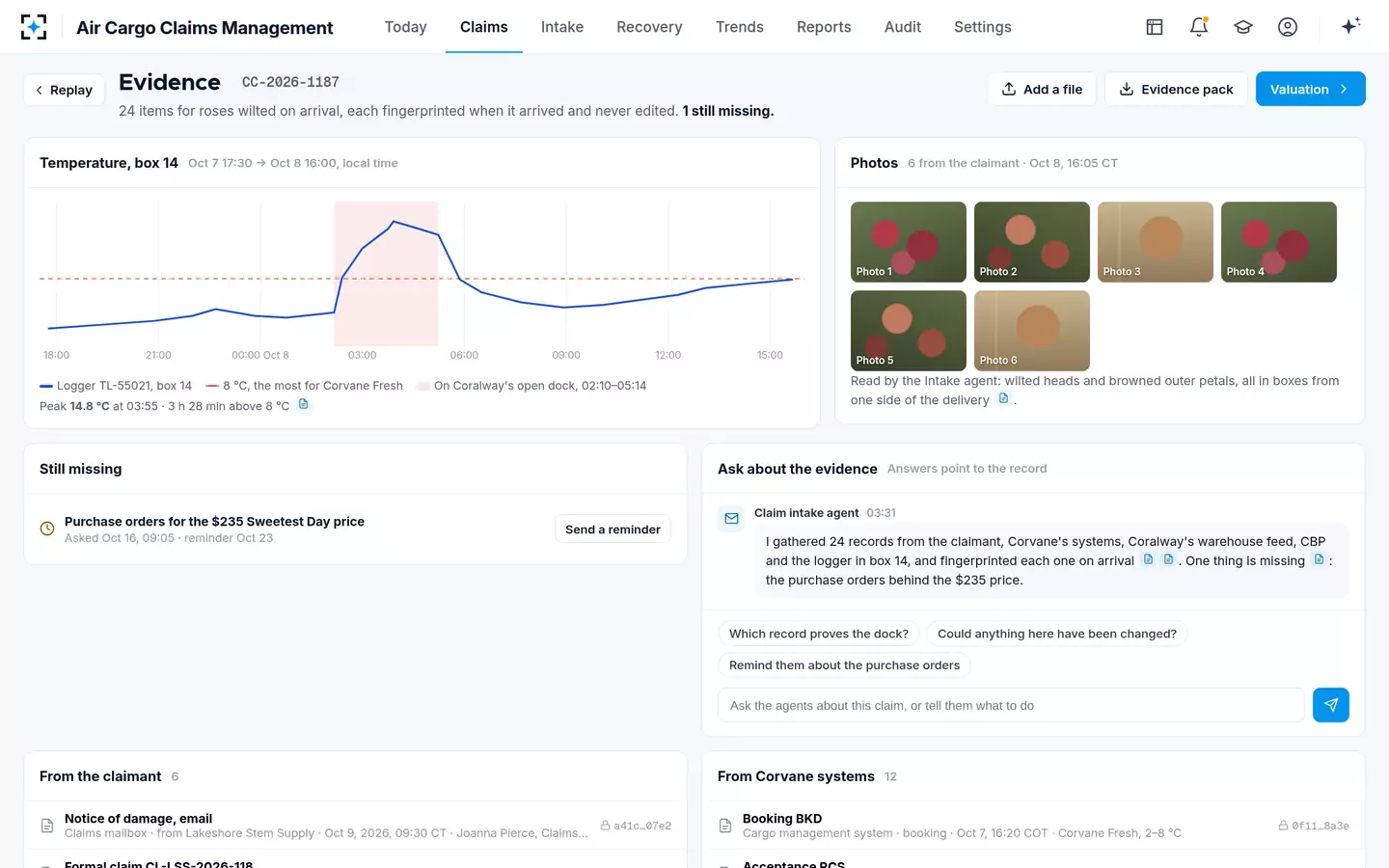Focus the "Ask the agents about this claim" field
Viewport: 1389px width, 868px height.
coord(1011,705)
